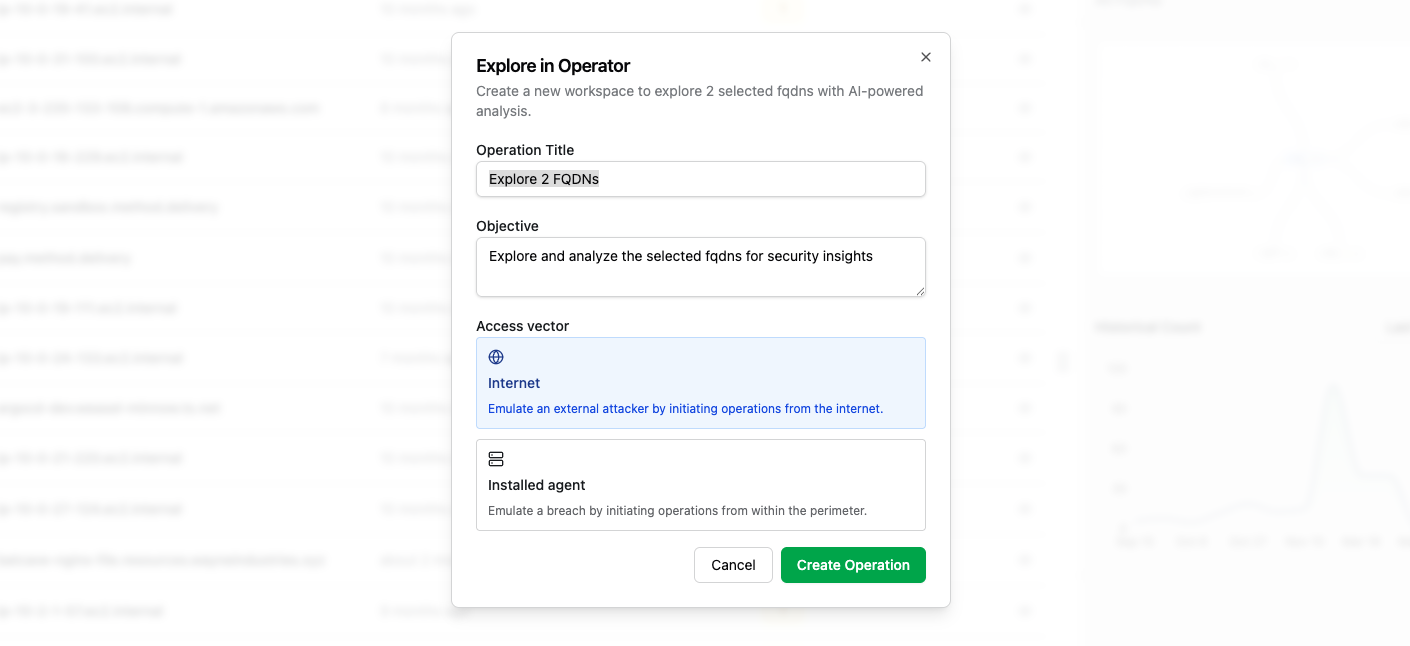This screenshot has width=1410, height=646.
Task: Click the globe icon in Internet option
Action: (x=496, y=357)
